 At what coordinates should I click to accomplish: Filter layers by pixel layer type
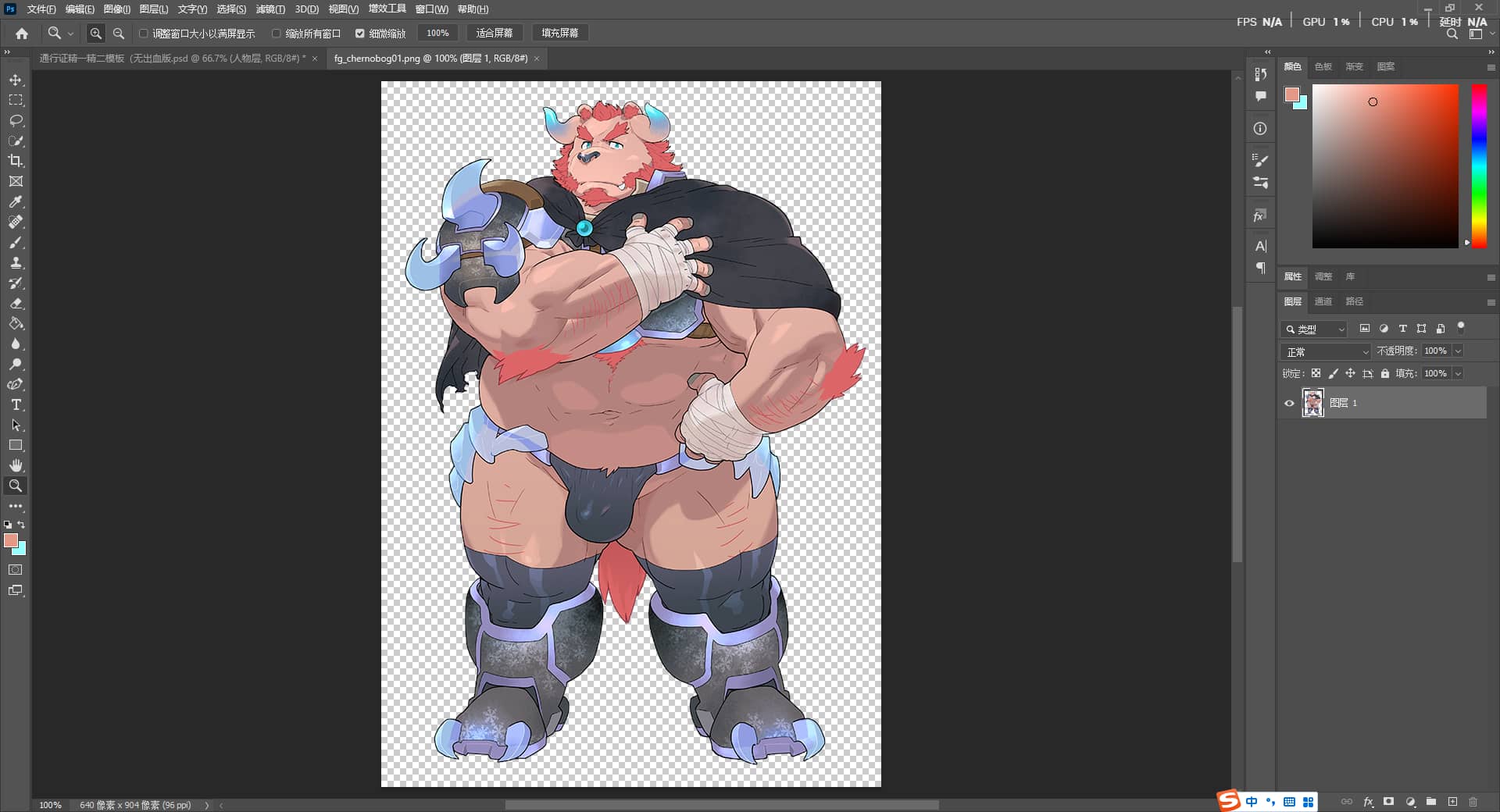(x=1365, y=329)
